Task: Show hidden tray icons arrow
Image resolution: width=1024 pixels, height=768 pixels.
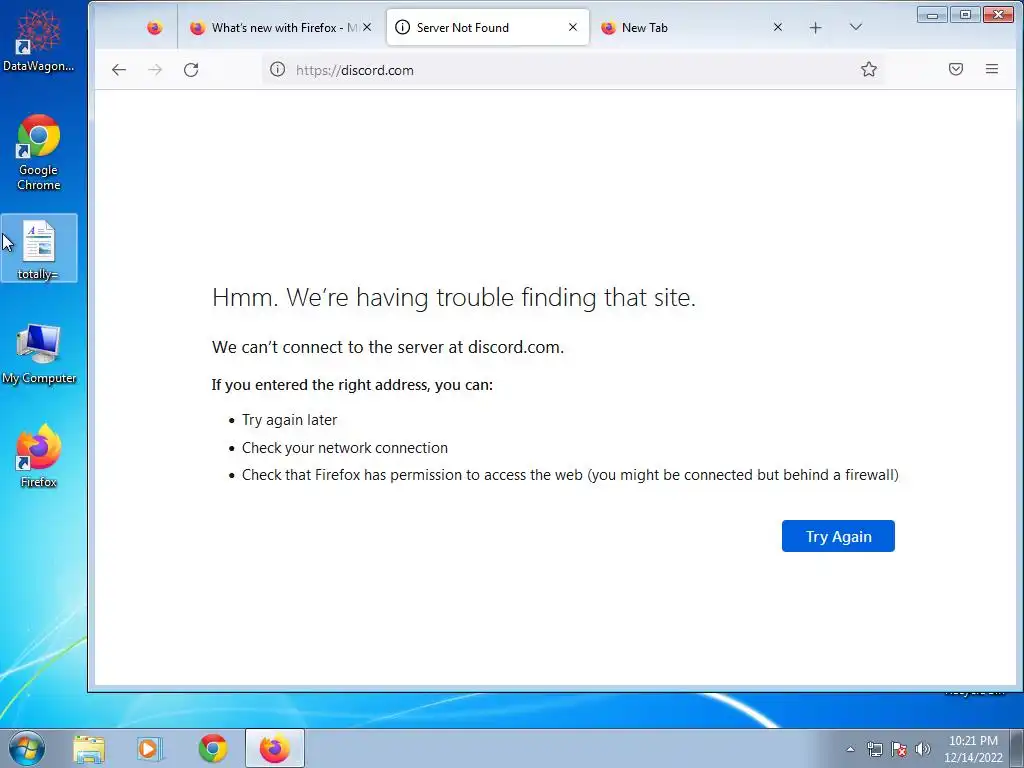Action: [850, 749]
